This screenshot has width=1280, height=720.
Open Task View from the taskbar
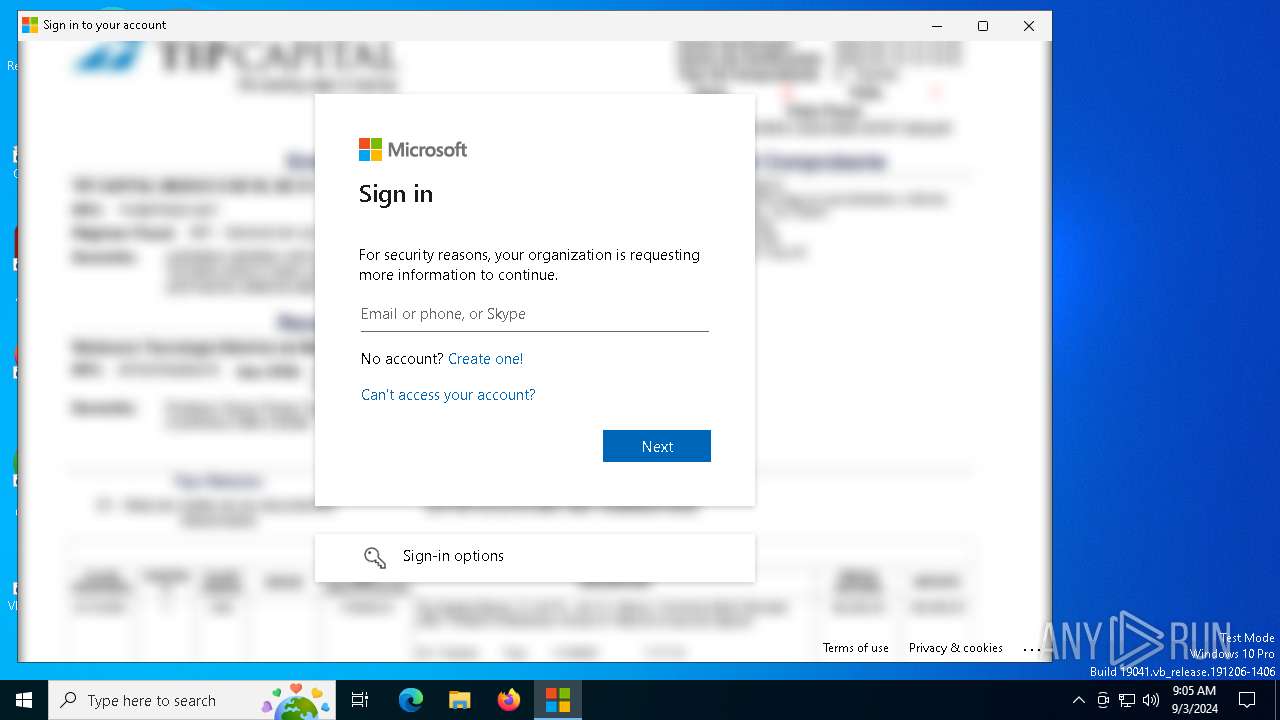point(360,700)
